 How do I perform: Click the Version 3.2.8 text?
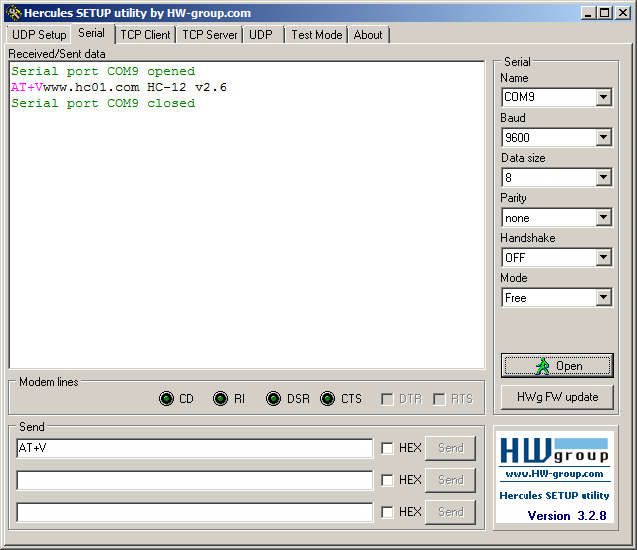567,516
